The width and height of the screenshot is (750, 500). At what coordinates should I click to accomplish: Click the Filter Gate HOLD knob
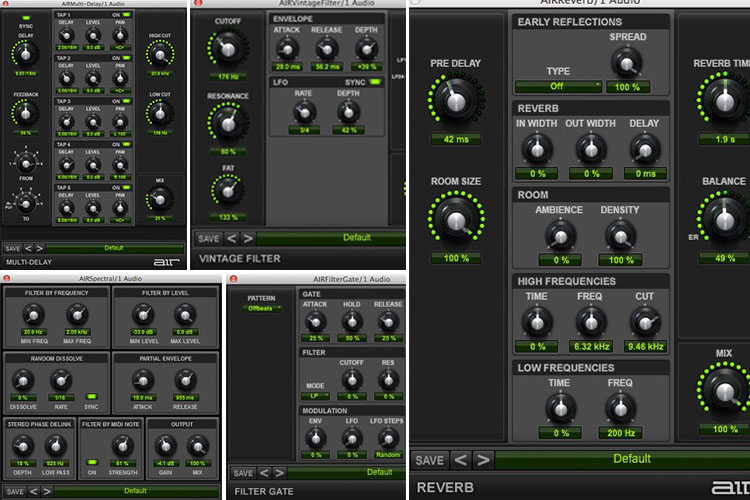pos(352,322)
